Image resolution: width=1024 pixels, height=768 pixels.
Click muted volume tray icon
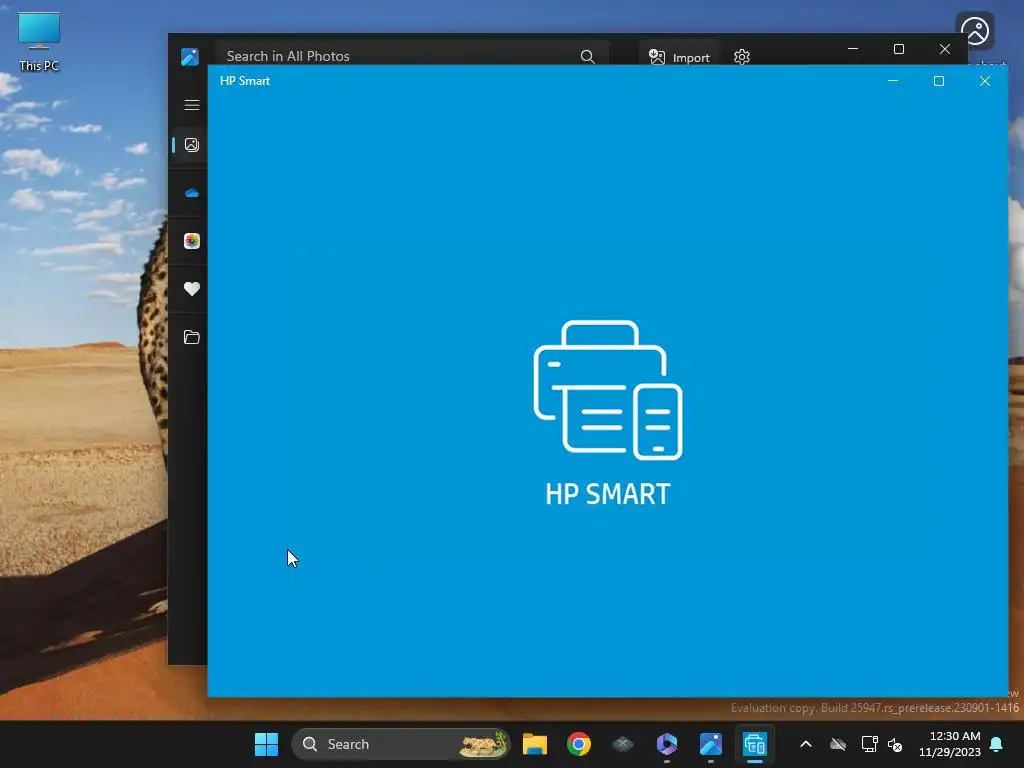[895, 744]
